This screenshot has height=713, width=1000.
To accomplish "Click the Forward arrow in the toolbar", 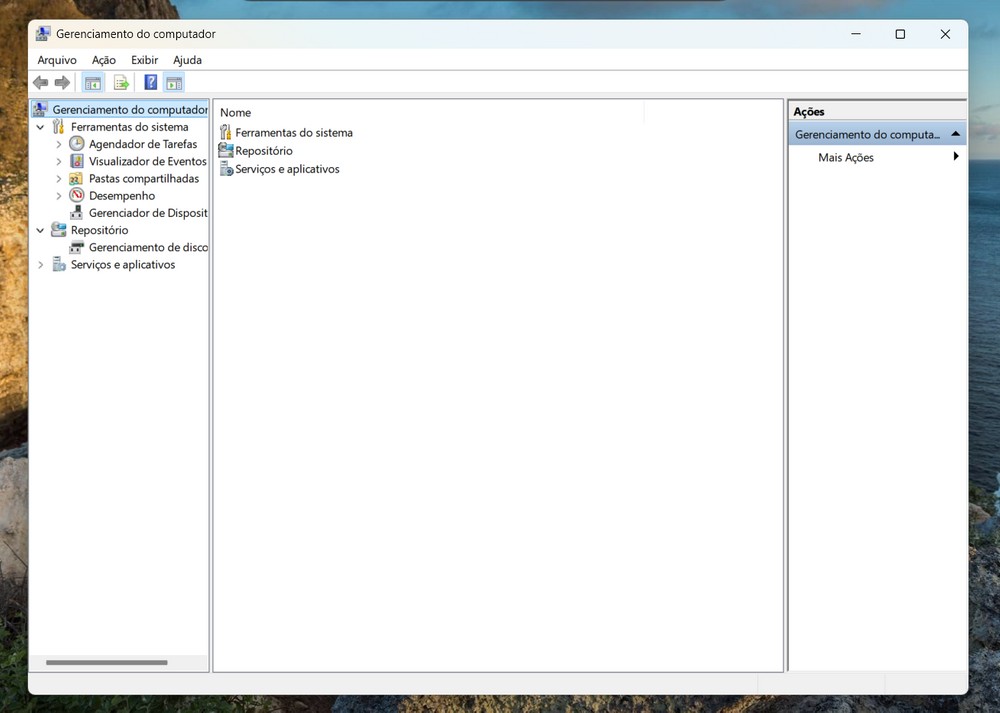I will tap(62, 83).
